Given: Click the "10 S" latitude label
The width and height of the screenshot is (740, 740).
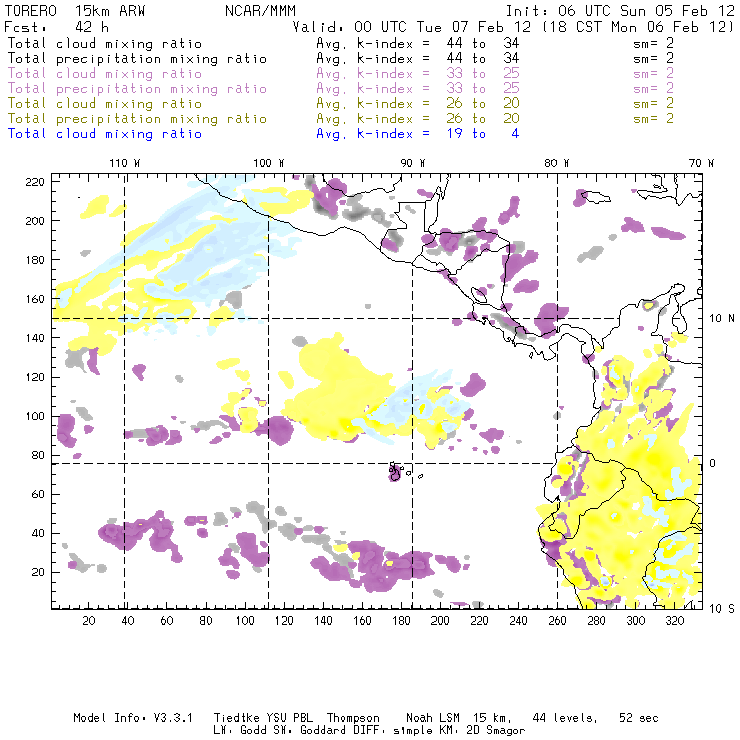Looking at the screenshot, I should click(722, 609).
